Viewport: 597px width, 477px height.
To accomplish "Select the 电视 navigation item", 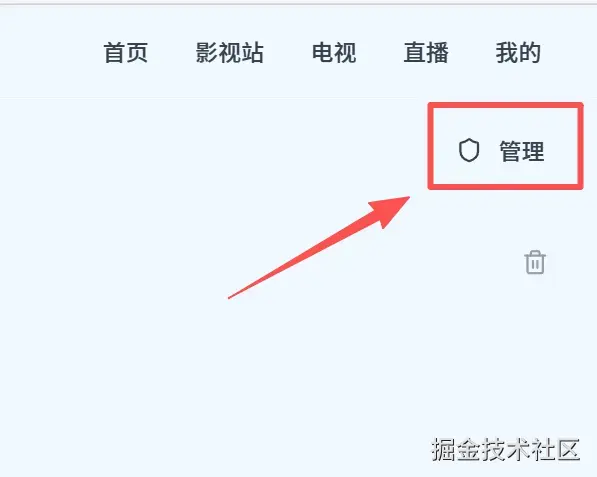I will pos(334,53).
